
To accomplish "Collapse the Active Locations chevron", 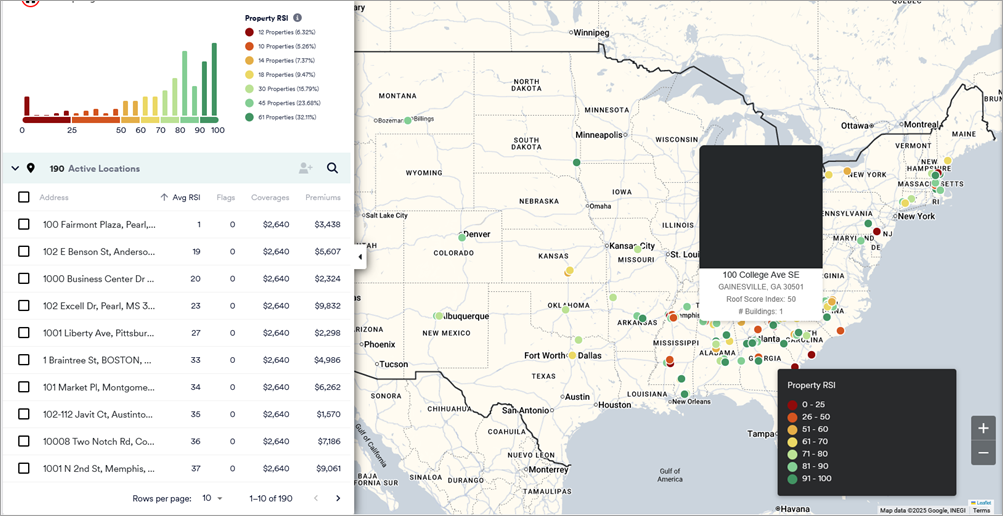I will point(15,169).
